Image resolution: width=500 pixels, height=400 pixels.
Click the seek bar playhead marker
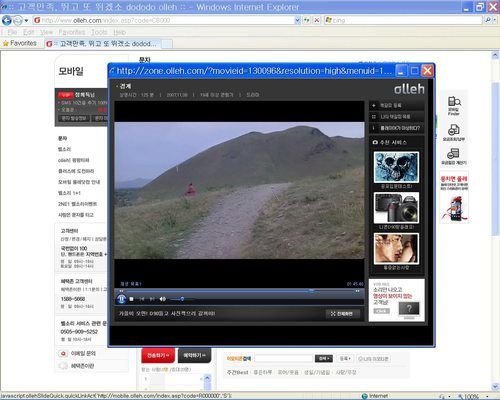tap(311, 291)
